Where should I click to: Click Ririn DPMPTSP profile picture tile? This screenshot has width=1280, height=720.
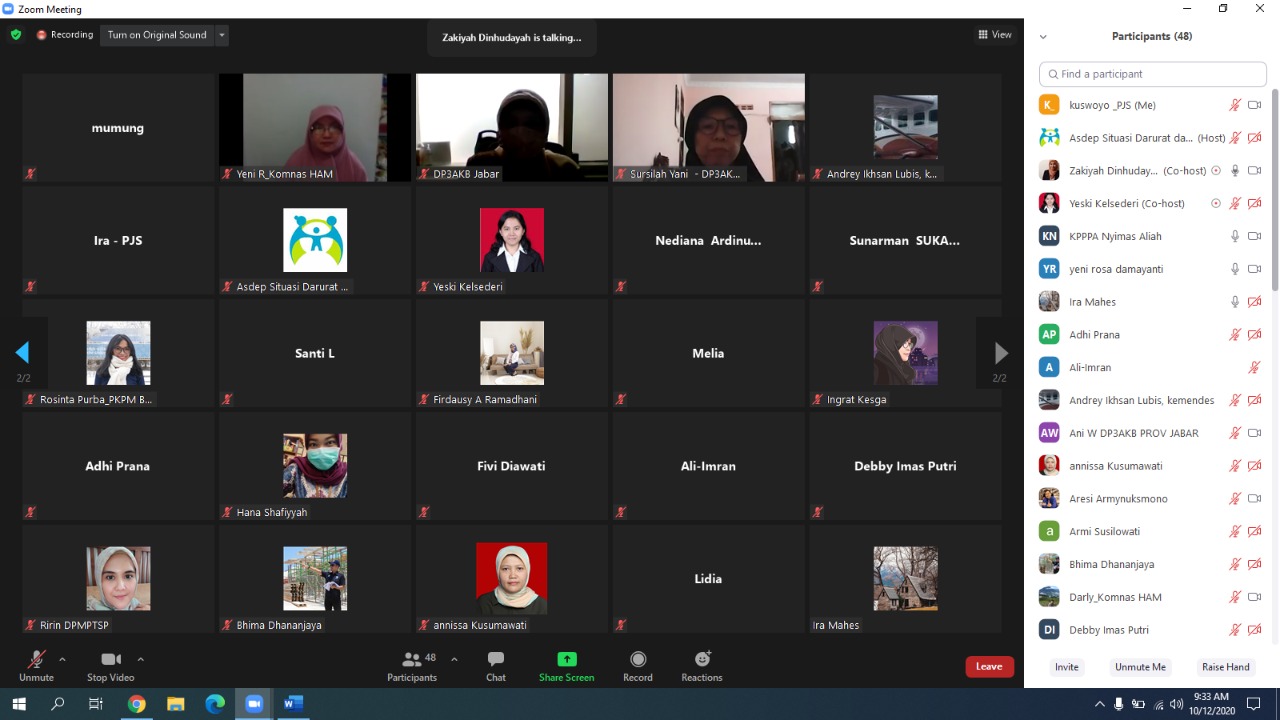118,578
